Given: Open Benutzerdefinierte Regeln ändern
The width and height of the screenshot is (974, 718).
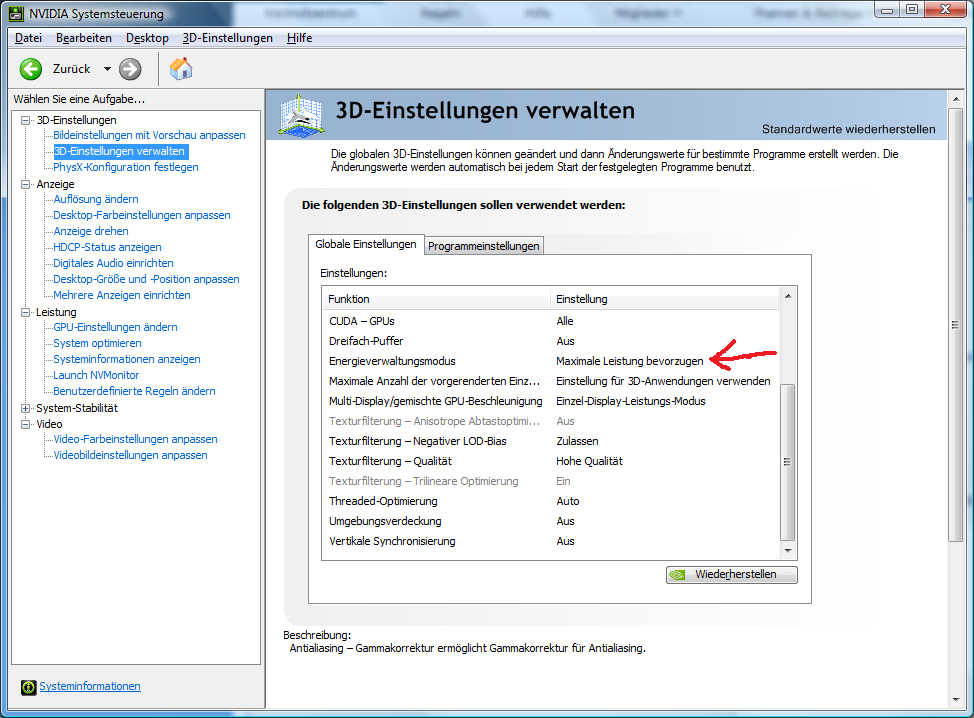Looking at the screenshot, I should tap(134, 391).
